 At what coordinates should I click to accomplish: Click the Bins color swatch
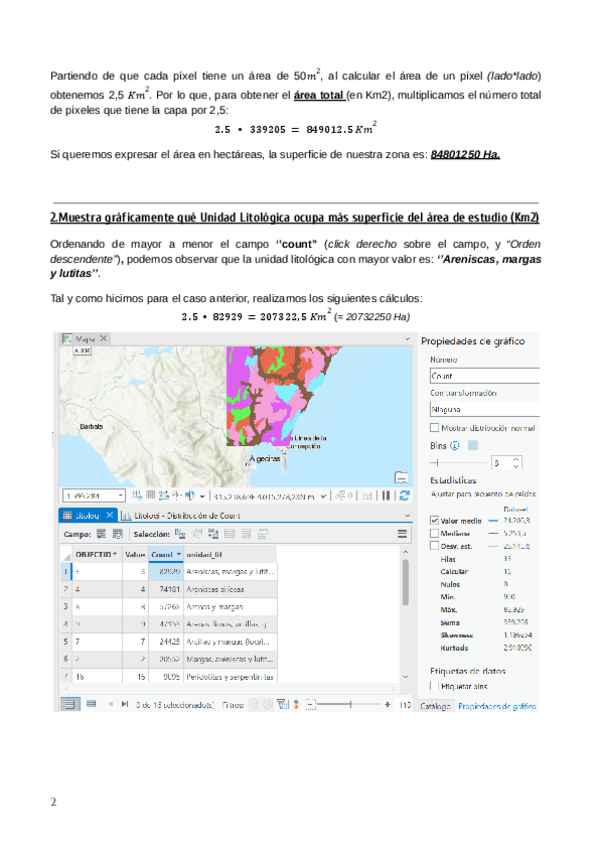(473, 445)
